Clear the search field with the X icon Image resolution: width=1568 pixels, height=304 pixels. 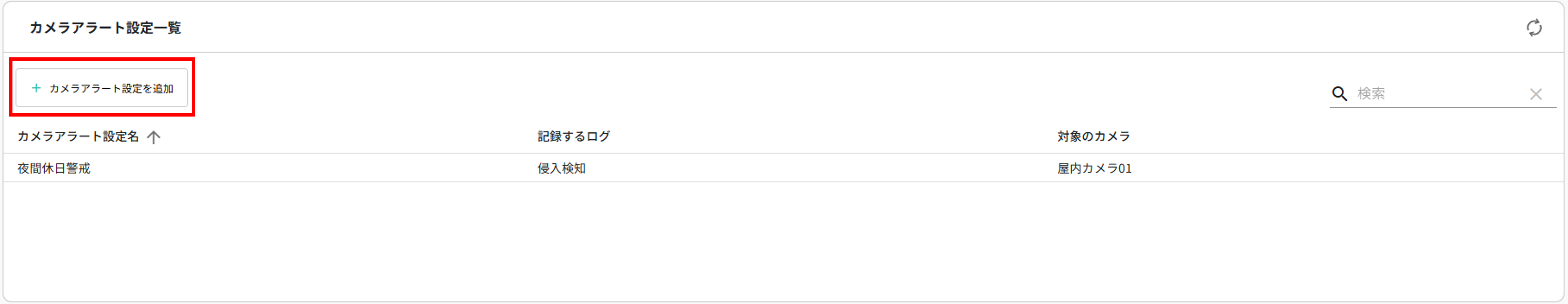[1536, 94]
